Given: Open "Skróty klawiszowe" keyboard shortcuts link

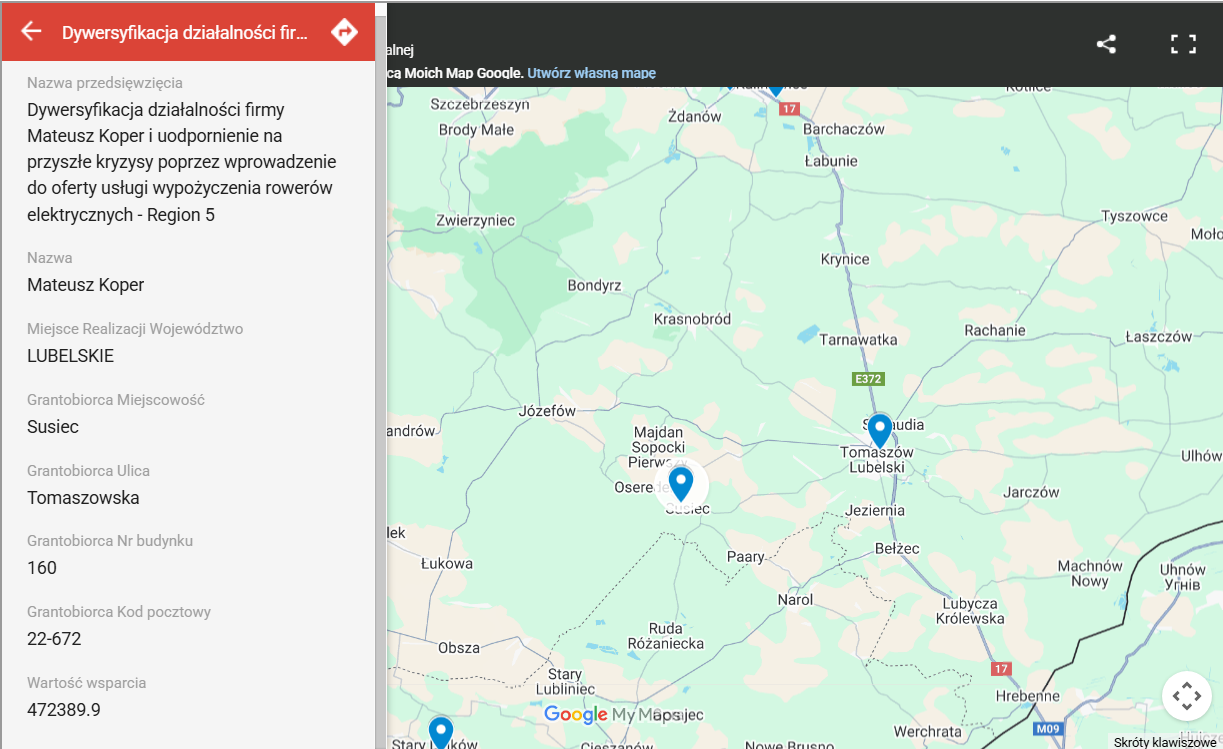Looking at the screenshot, I should (1167, 742).
